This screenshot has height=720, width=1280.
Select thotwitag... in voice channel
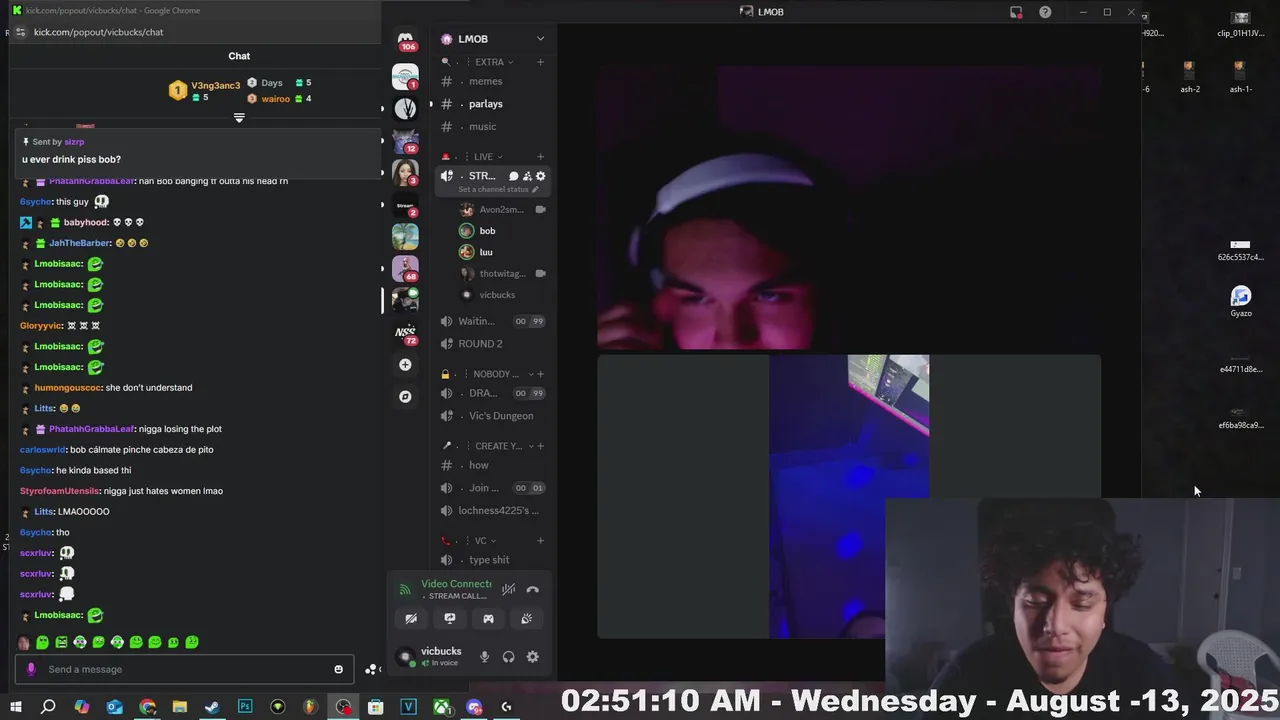point(502,274)
